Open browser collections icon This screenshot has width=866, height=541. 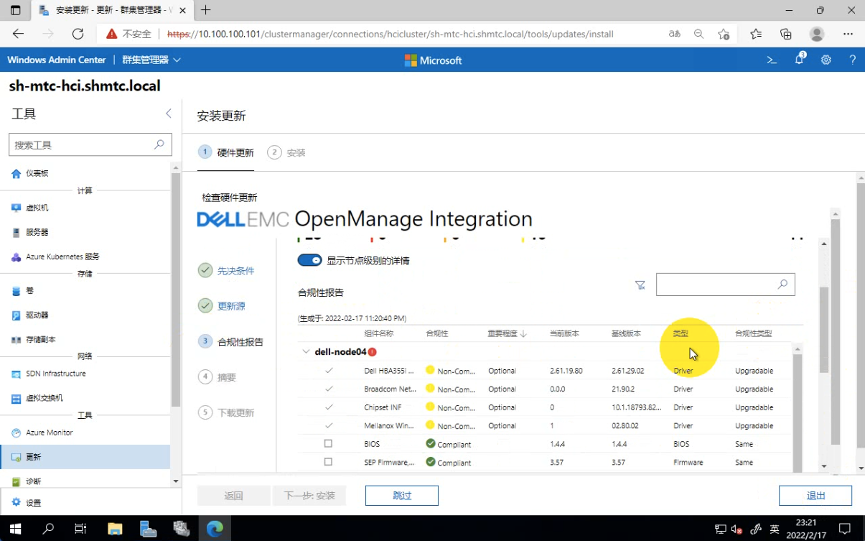[x=785, y=34]
